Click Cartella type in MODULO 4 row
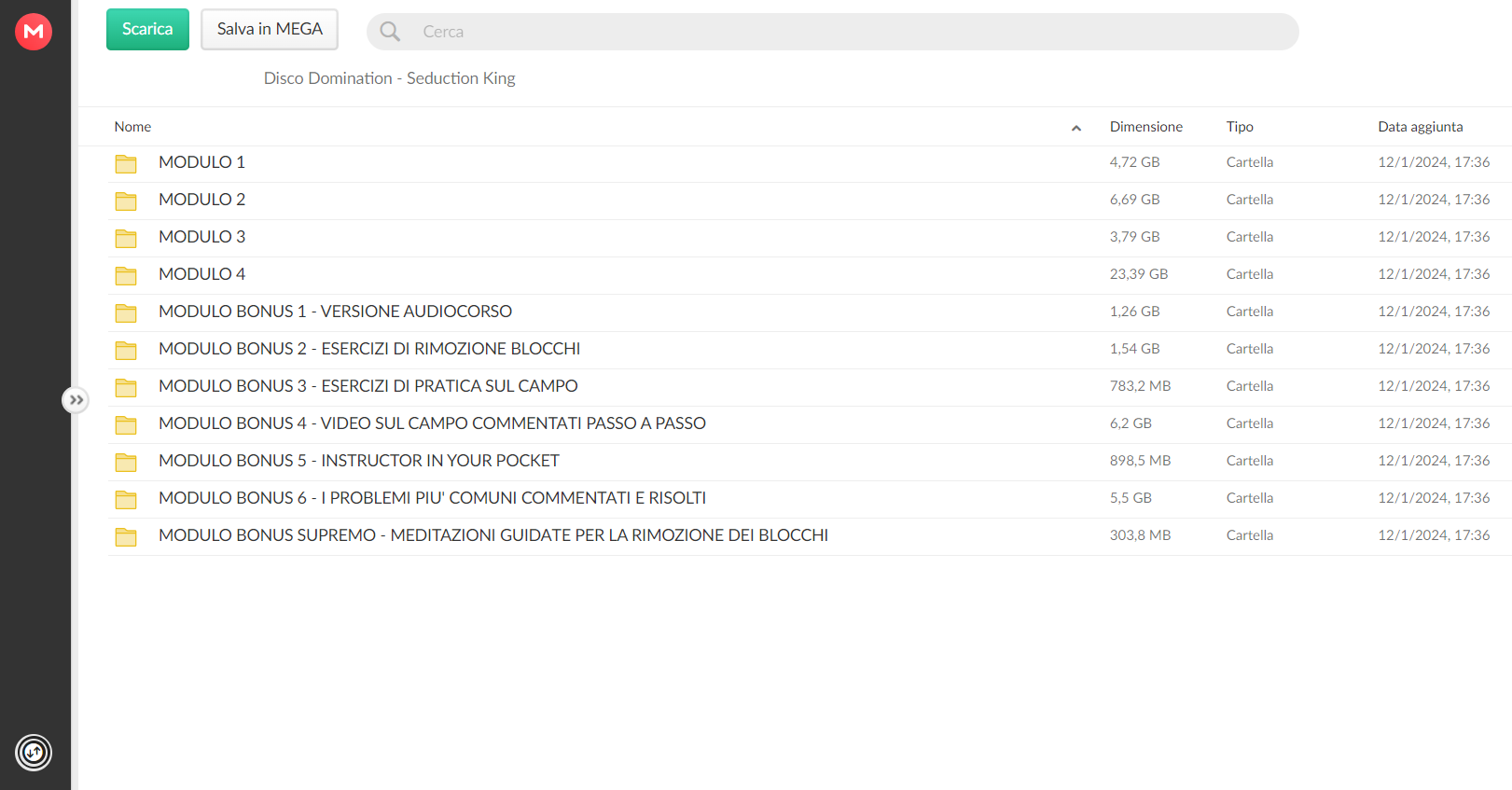The height and width of the screenshot is (790, 1512). point(1250,274)
